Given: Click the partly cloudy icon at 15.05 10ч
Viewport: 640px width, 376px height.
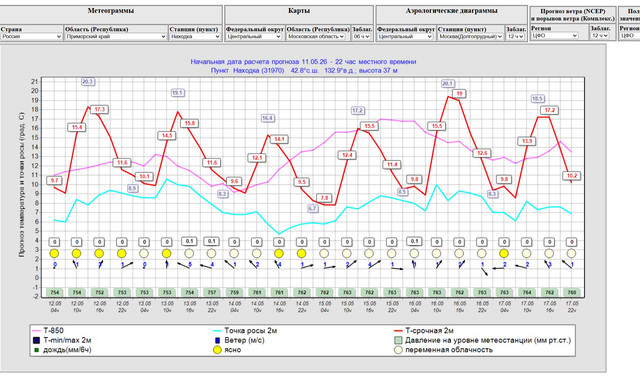Looking at the screenshot, I should [347, 254].
